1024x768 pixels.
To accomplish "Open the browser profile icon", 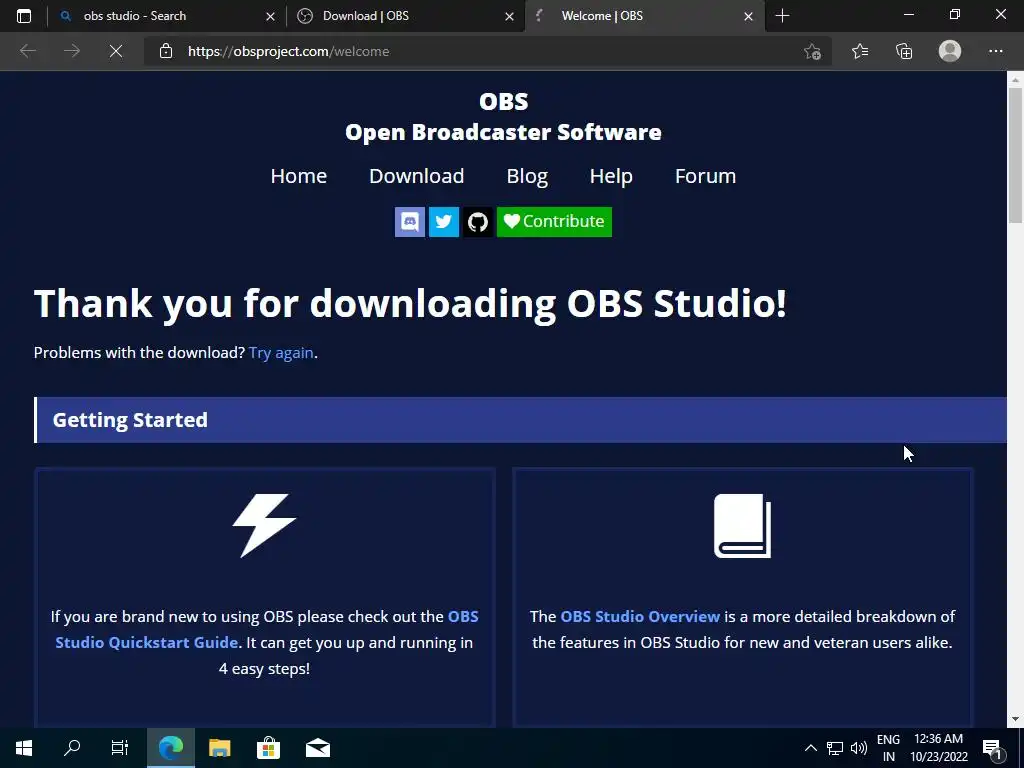I will (x=950, y=51).
